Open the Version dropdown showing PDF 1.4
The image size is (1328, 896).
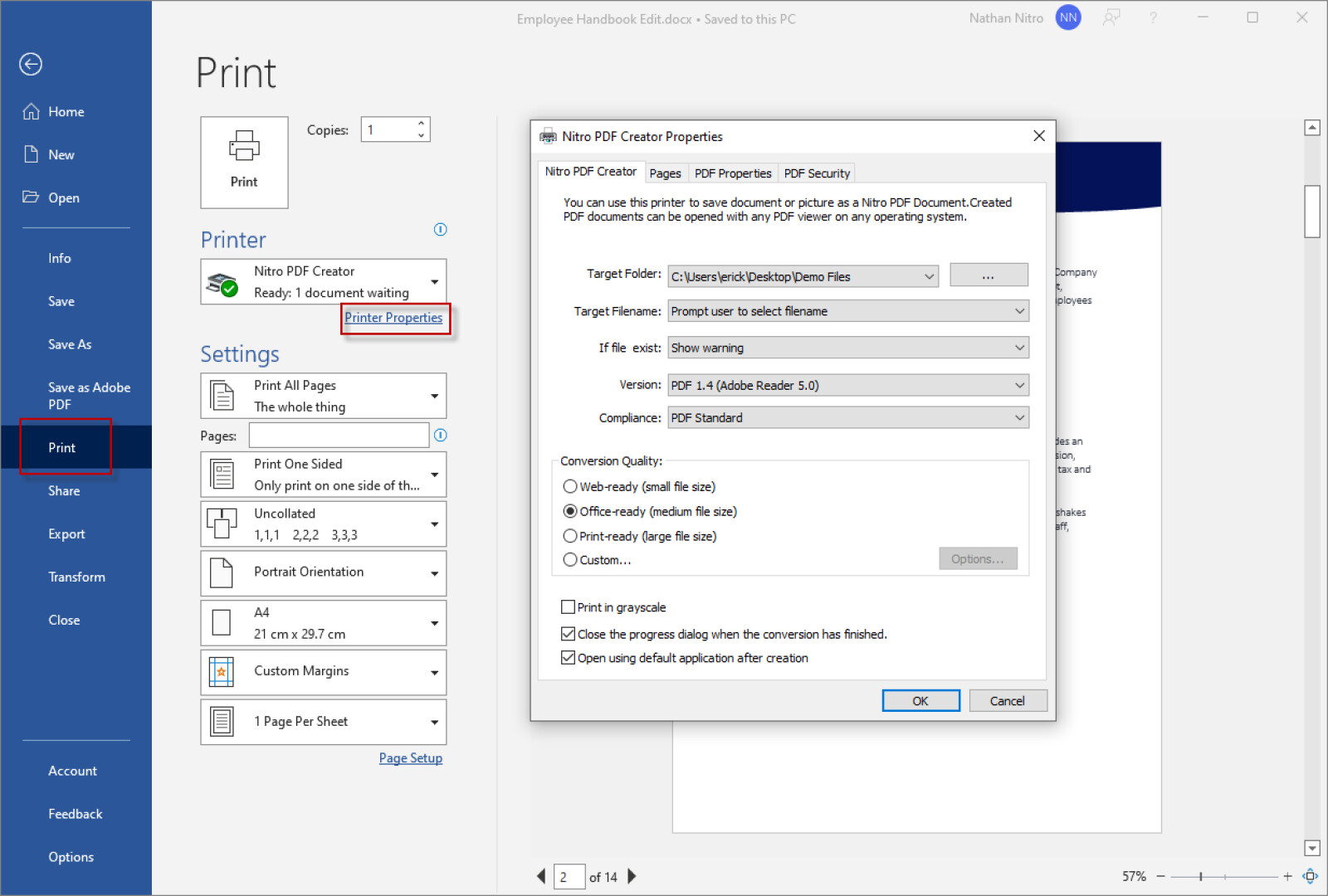(1019, 384)
